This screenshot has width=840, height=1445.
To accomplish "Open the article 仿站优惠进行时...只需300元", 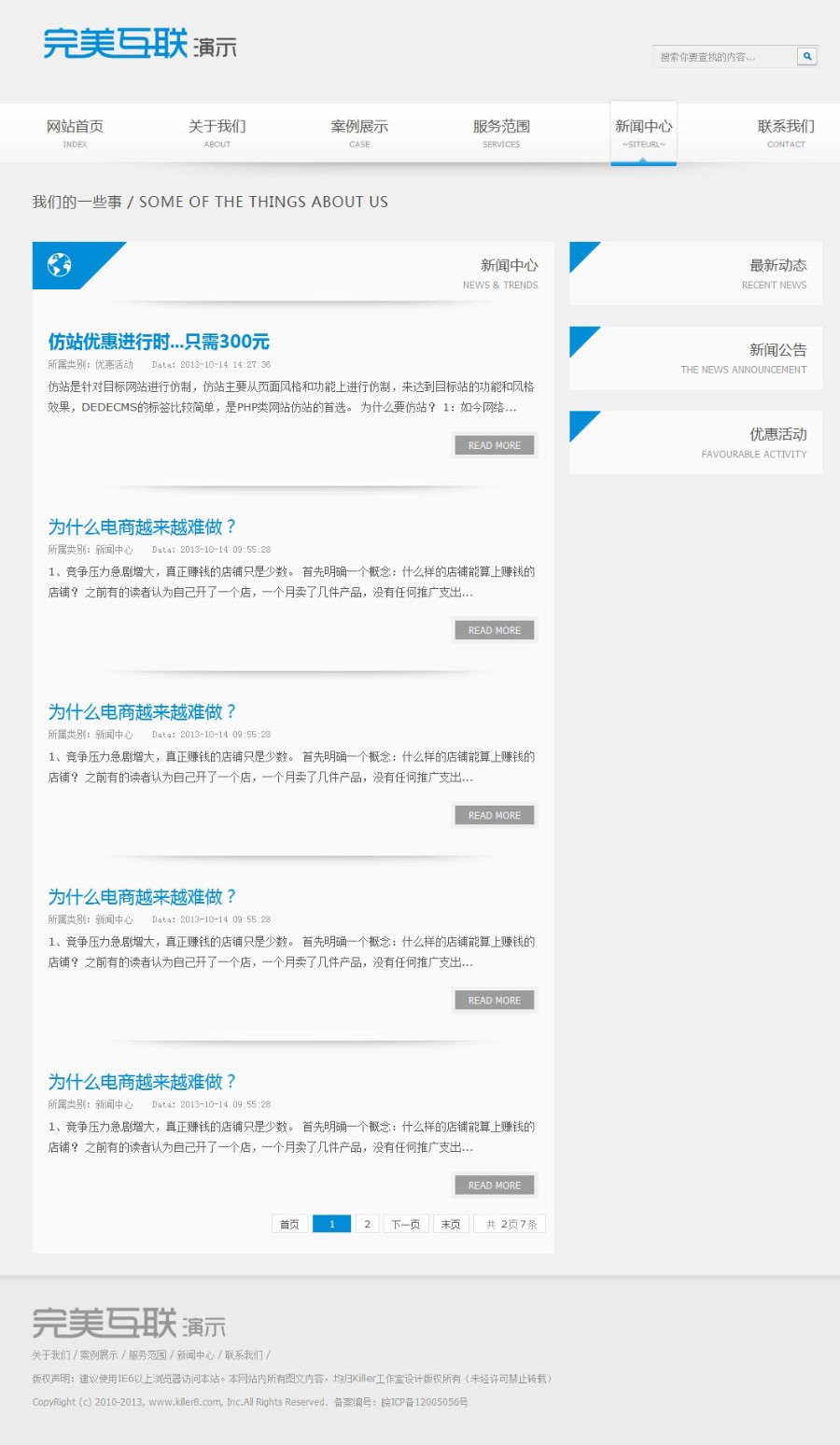I will (159, 342).
